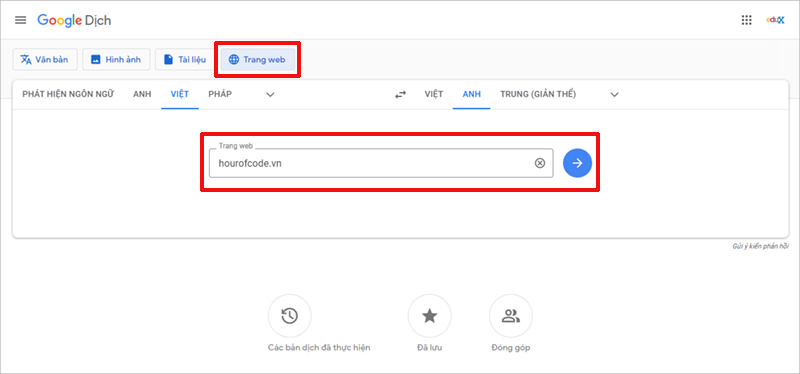Screen dimensions: 800x374
Task: Switch to Hình ảnh image mode
Action: pyautogui.click(x=116, y=60)
